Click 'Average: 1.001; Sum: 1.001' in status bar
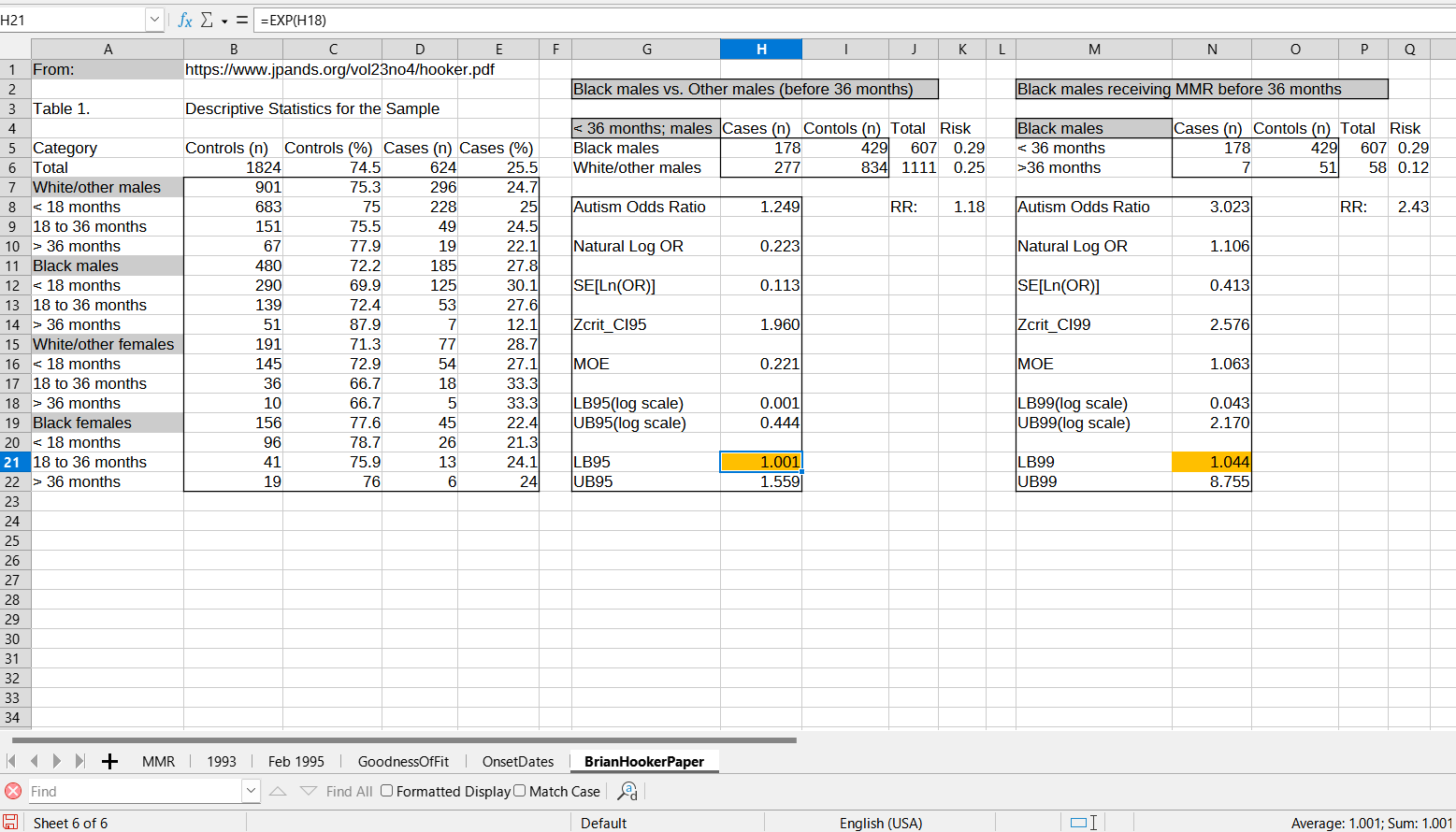 1372,823
